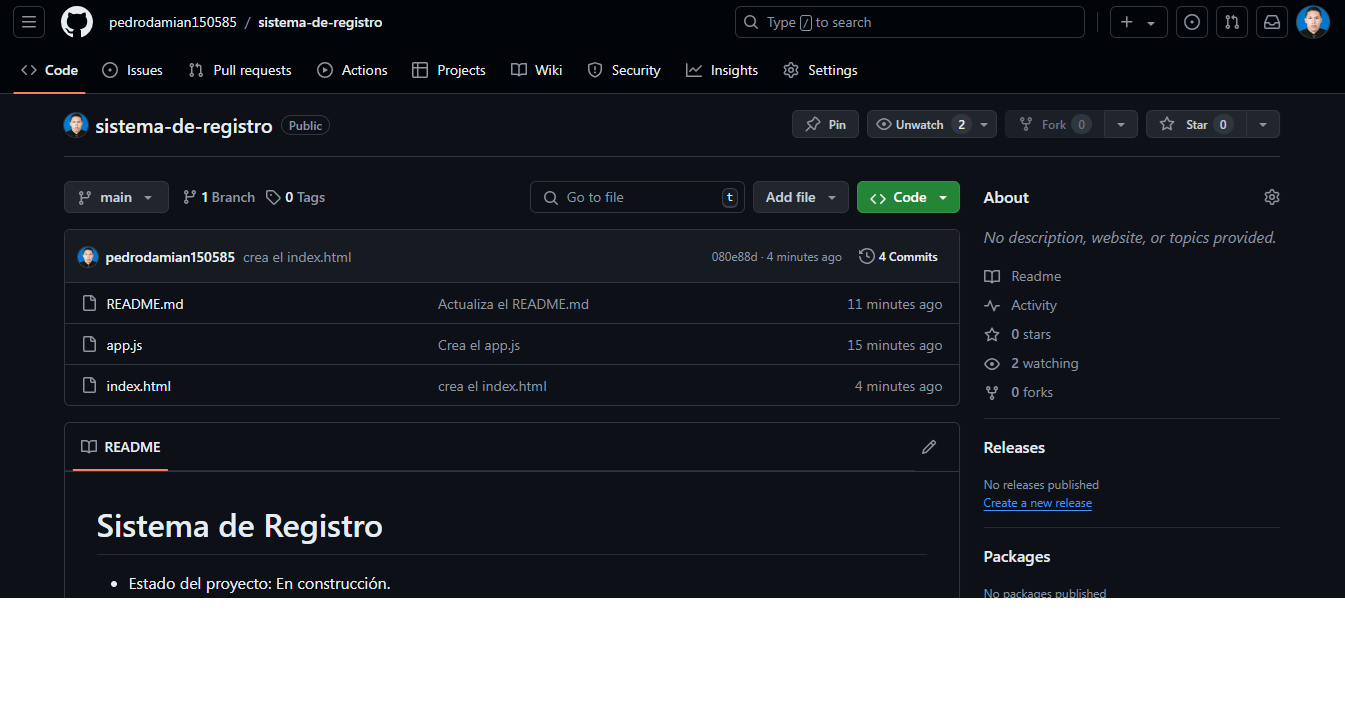
Task: Open the About settings gear icon
Action: [x=1272, y=197]
